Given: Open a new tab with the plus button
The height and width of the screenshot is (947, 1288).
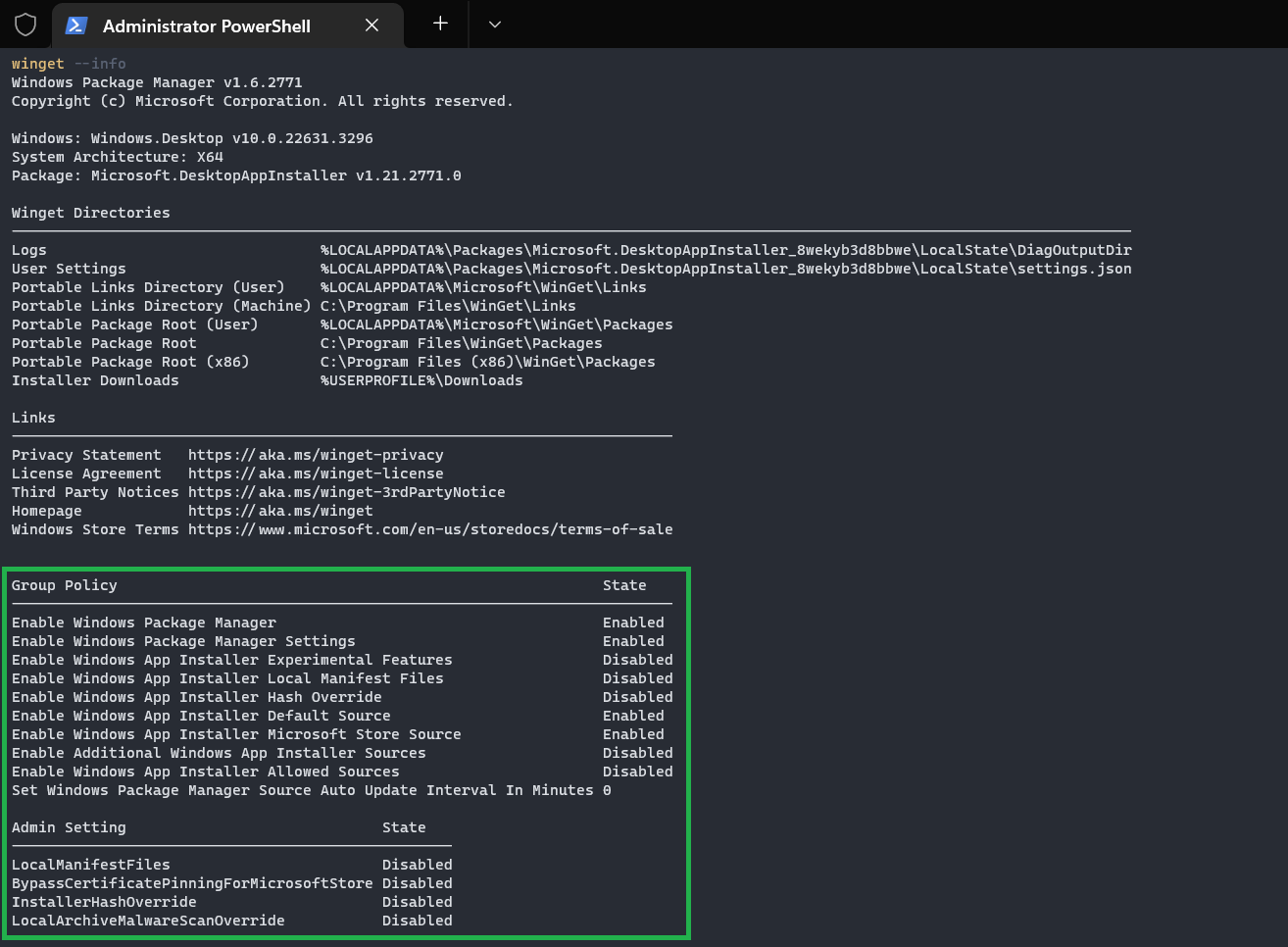Looking at the screenshot, I should tap(440, 24).
